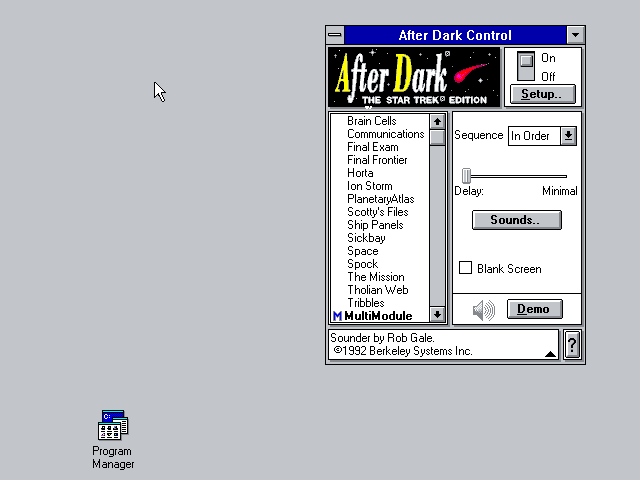The width and height of the screenshot is (640, 480).
Task: Select Tribbles in the module list
Action: coord(365,303)
